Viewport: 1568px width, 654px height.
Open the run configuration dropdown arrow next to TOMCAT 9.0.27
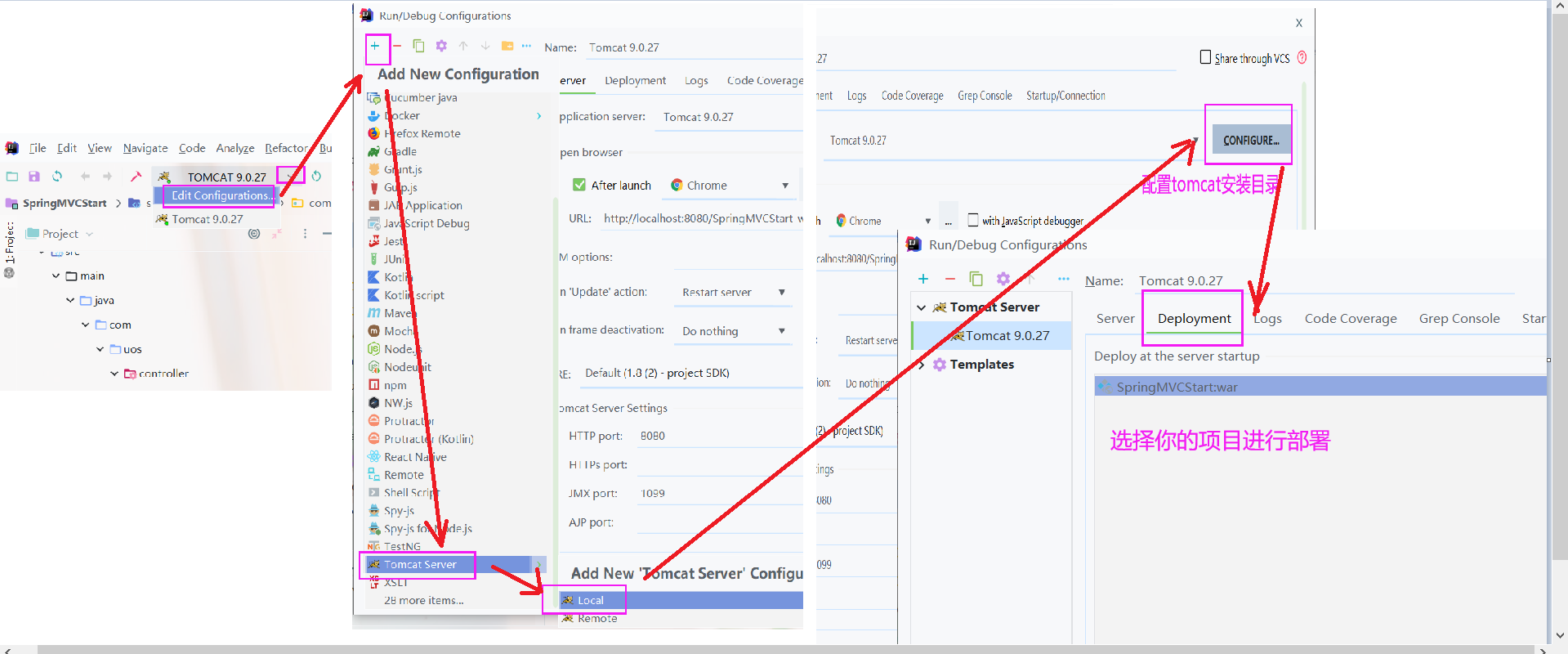[291, 176]
